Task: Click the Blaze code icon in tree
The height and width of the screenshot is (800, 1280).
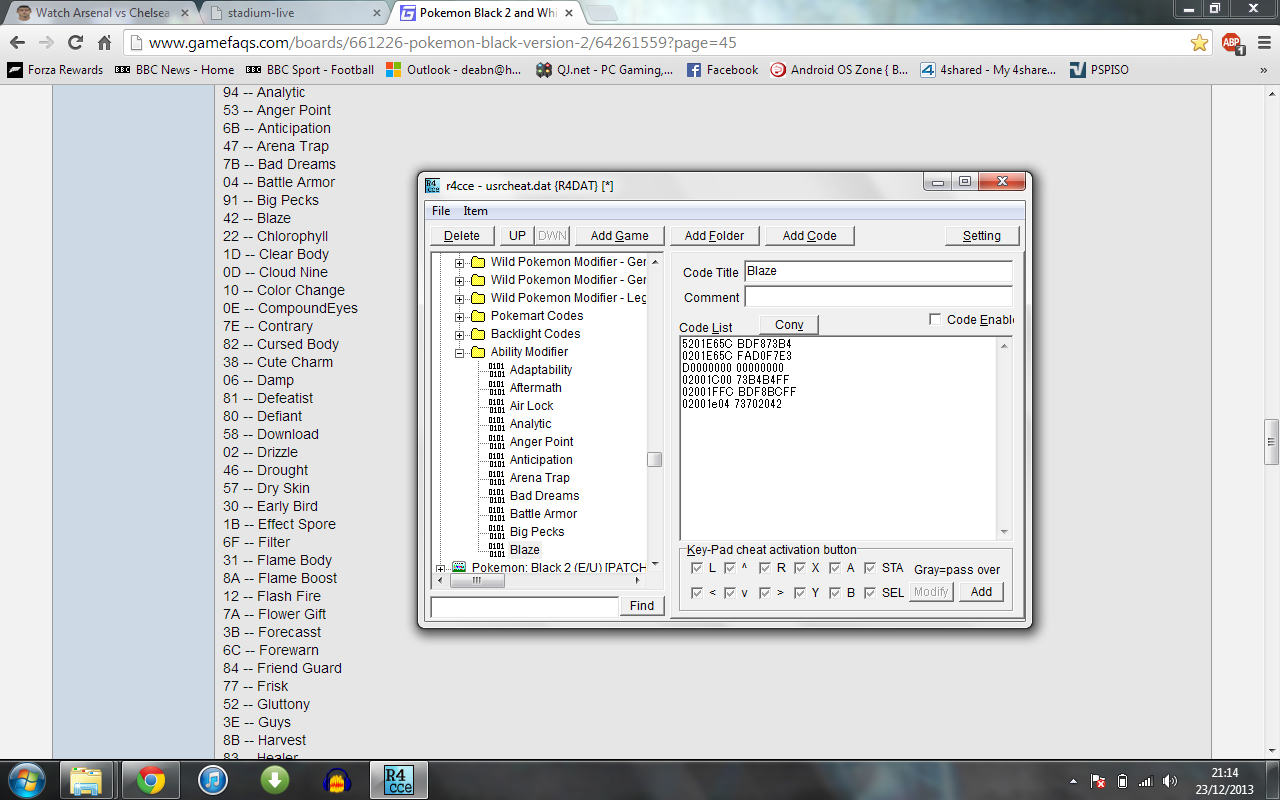Action: [496, 550]
